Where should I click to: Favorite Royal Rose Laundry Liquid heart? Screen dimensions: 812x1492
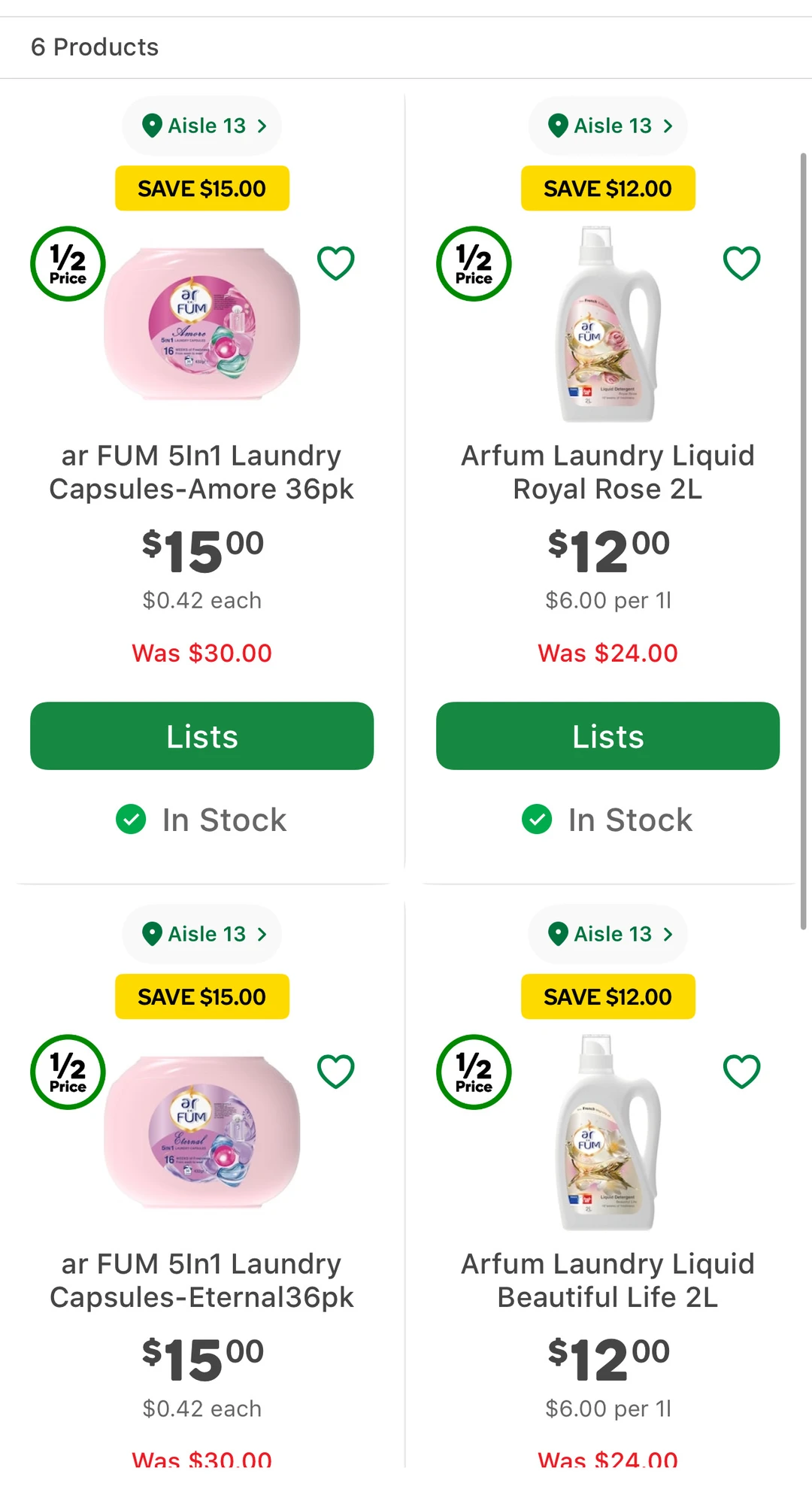coord(741,263)
